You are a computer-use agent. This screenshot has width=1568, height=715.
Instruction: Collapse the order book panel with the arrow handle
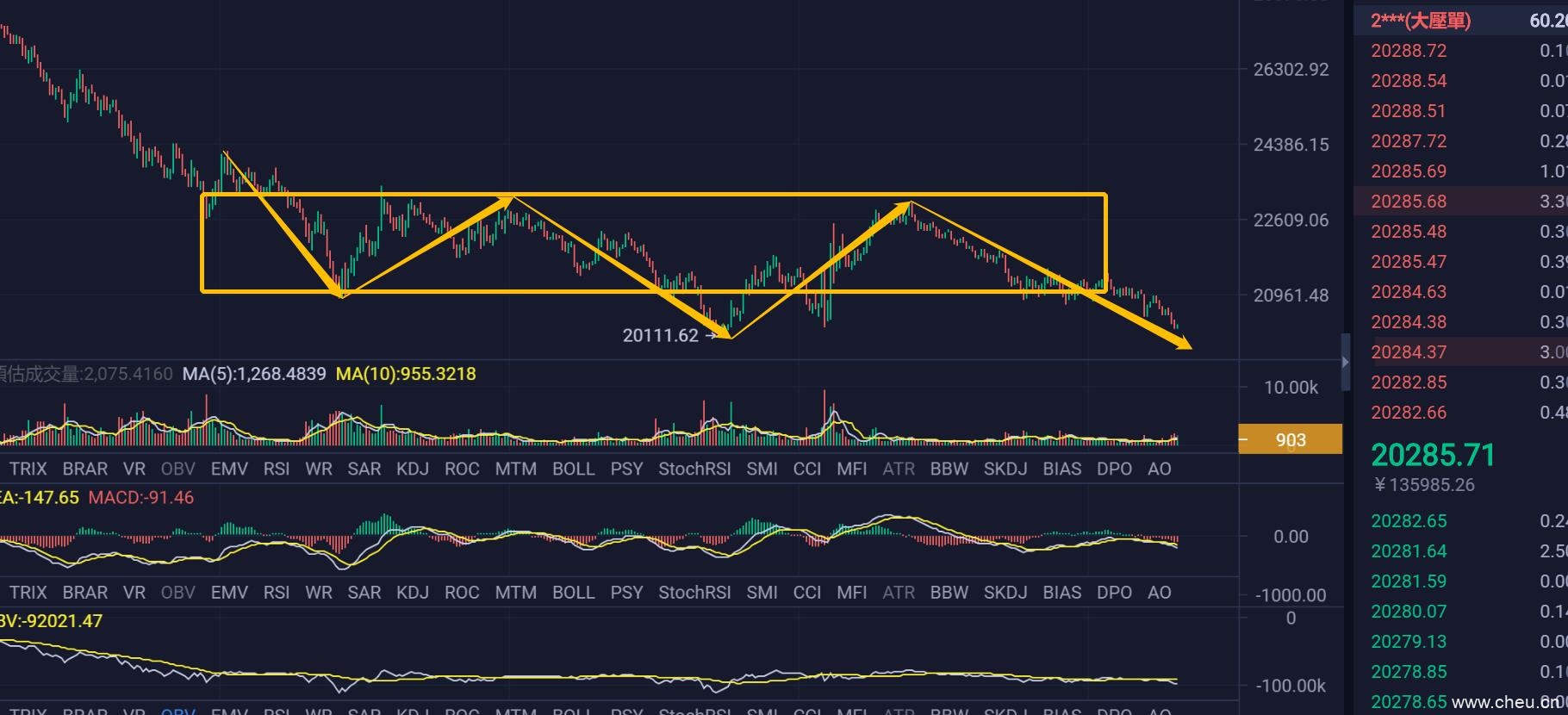(1345, 363)
